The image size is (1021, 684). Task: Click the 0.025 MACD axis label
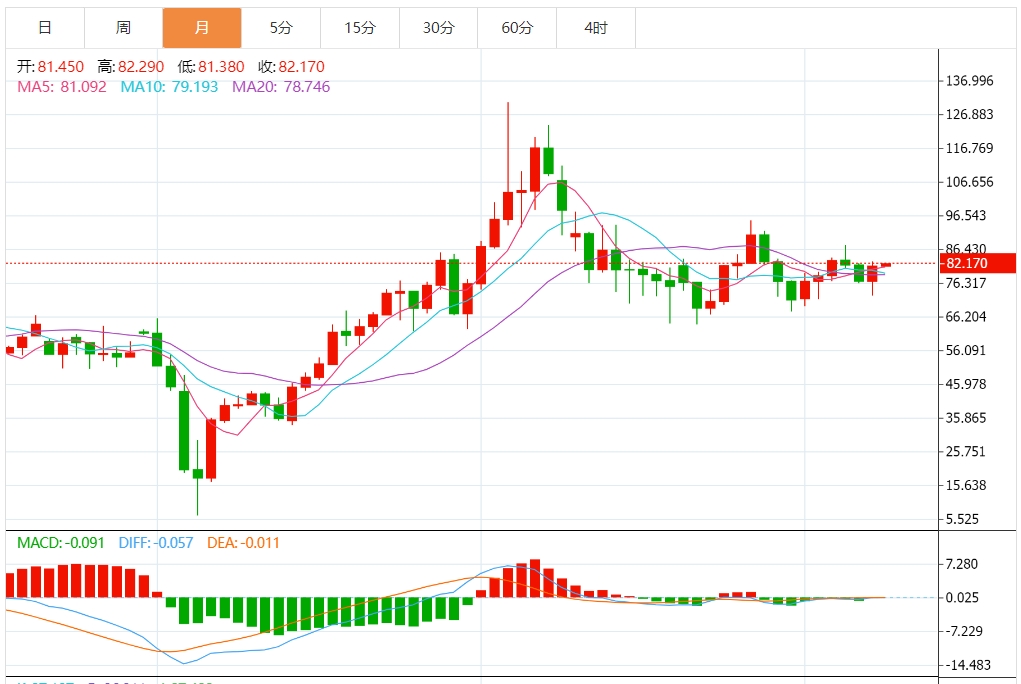point(962,598)
